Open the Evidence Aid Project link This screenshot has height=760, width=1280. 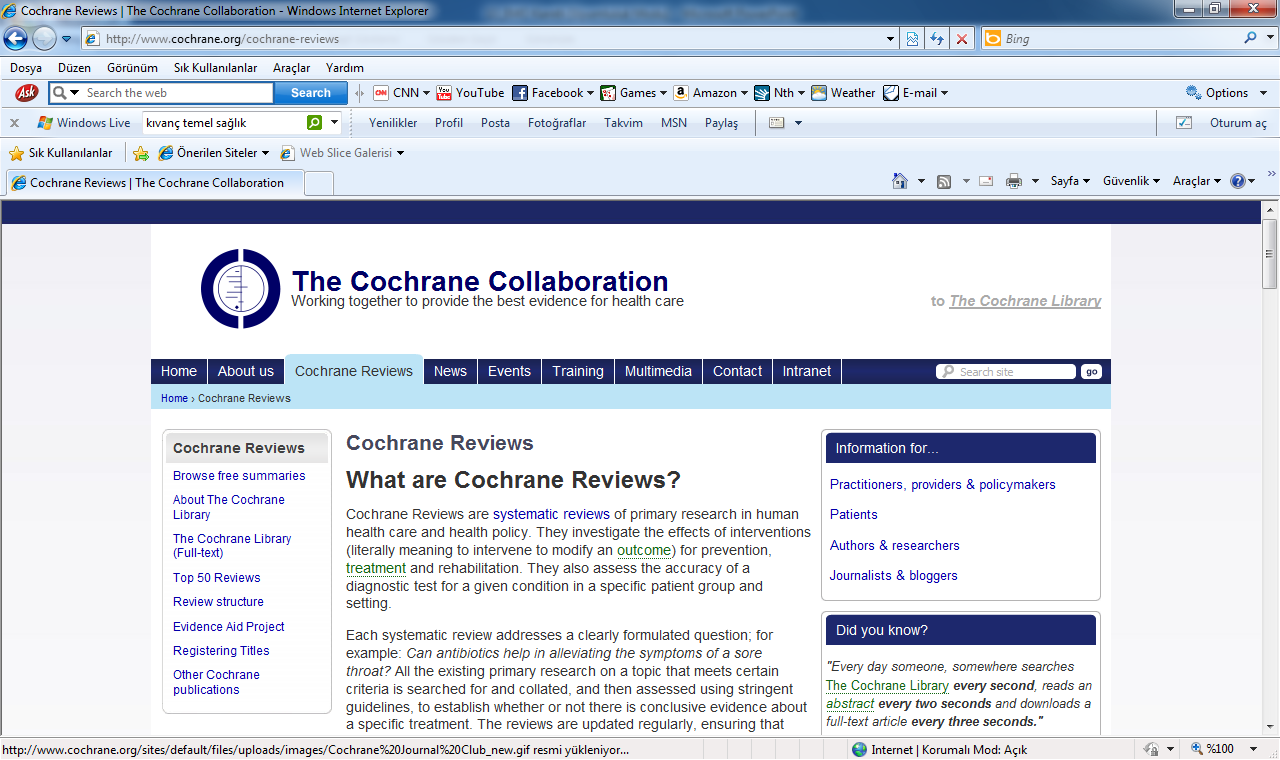click(x=229, y=627)
